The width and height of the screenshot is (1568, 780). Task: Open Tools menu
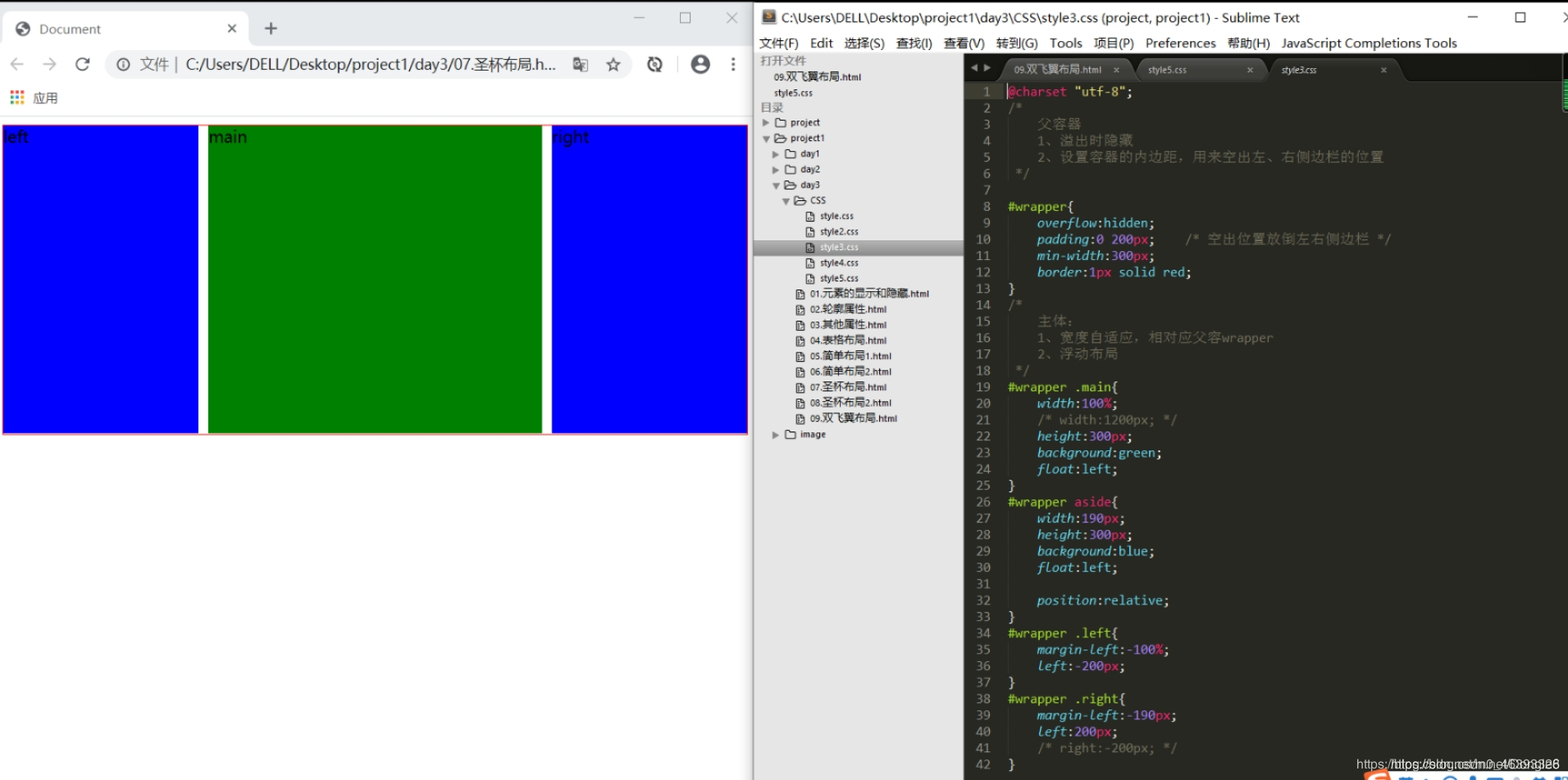1065,43
